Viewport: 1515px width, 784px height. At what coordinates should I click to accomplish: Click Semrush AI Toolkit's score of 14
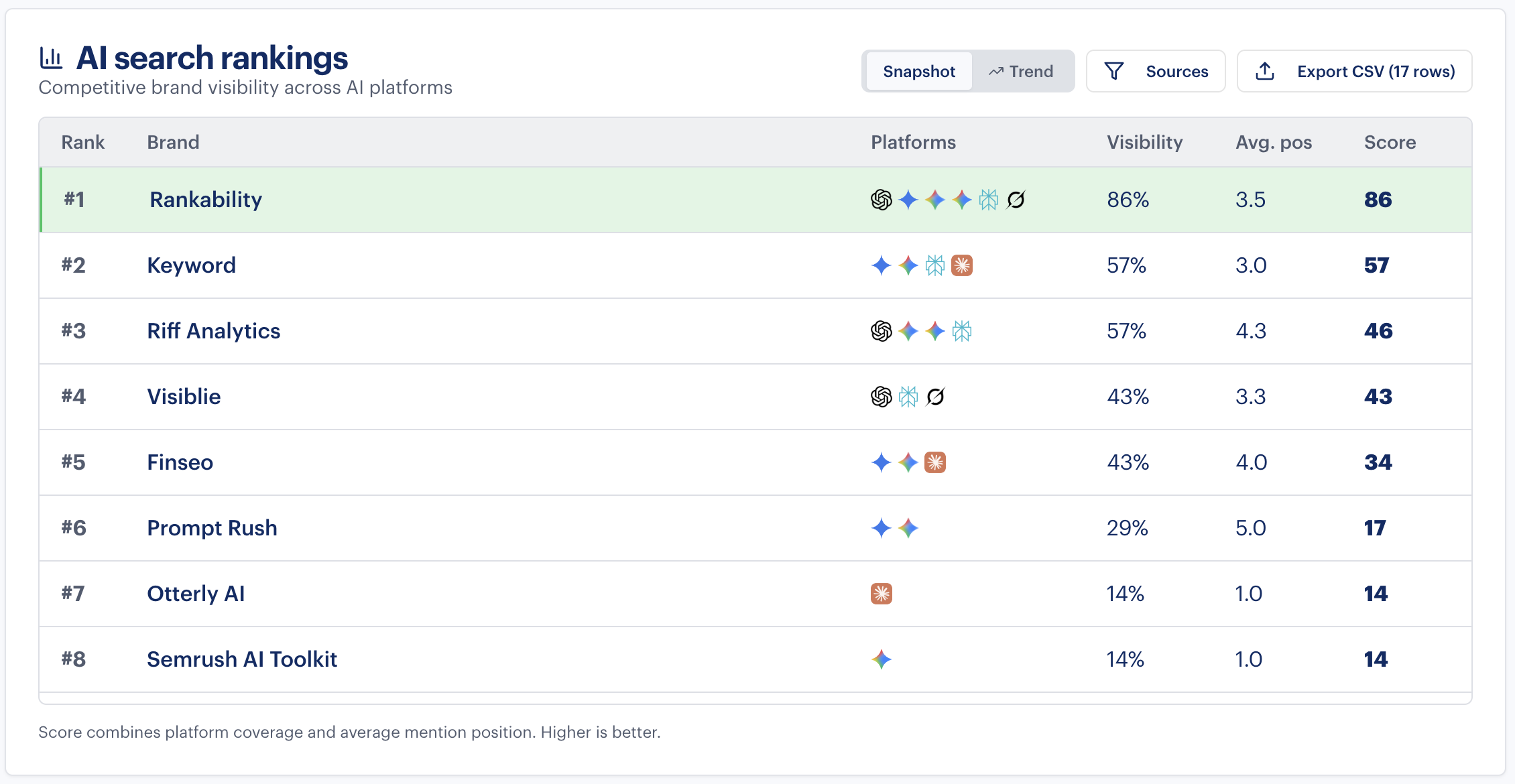[x=1376, y=659]
